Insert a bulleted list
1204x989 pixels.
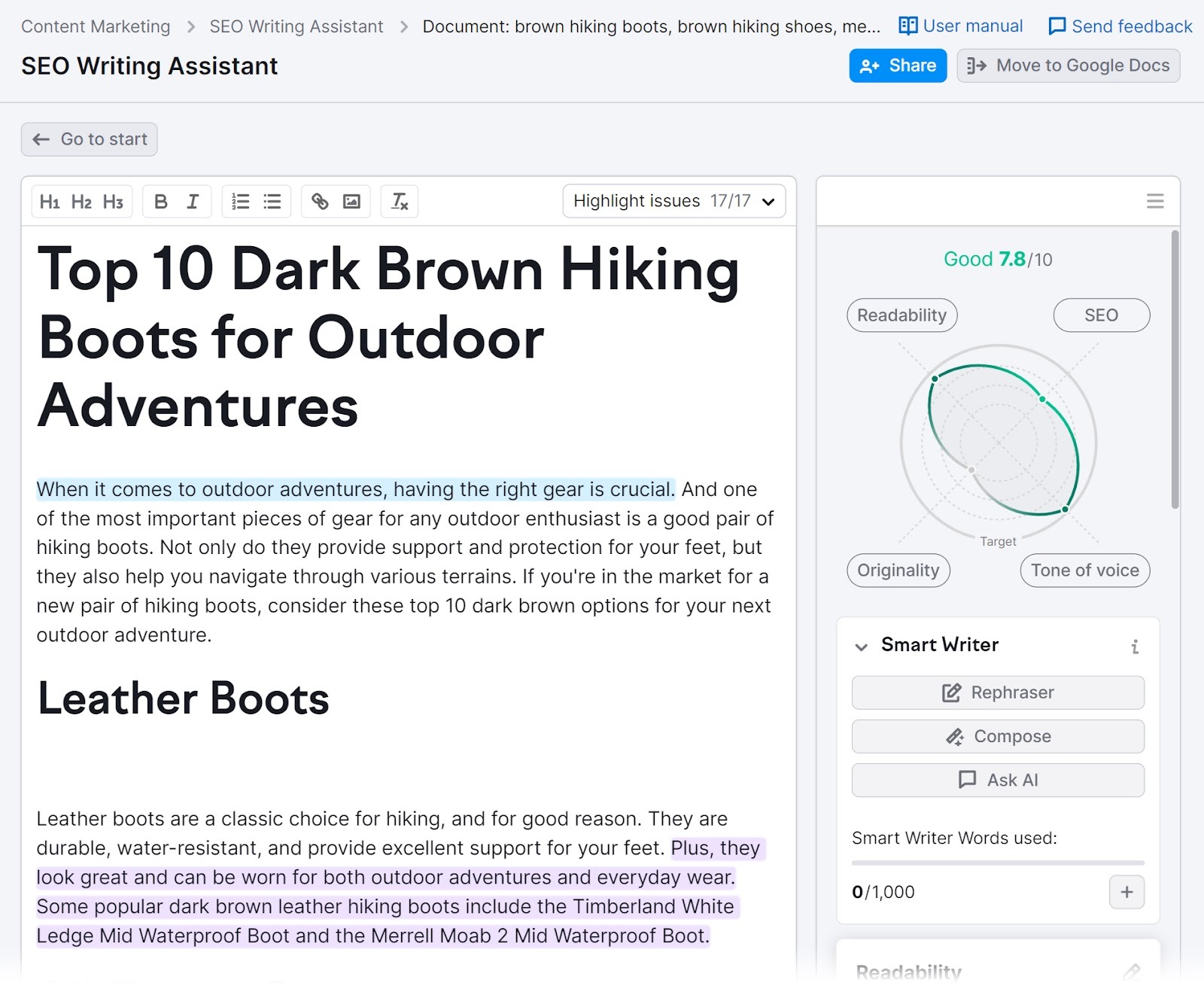tap(272, 201)
